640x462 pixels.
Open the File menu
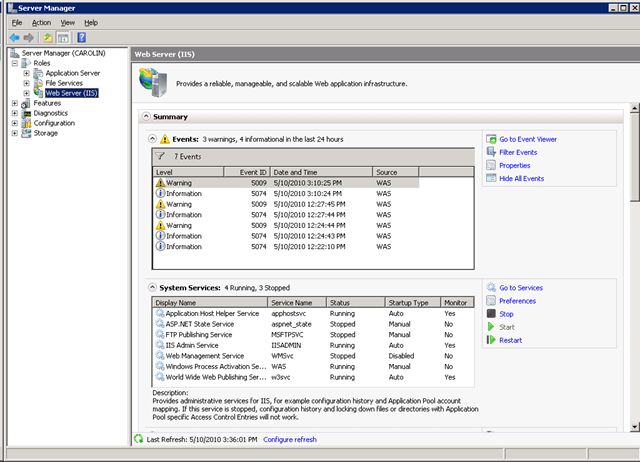coord(17,23)
